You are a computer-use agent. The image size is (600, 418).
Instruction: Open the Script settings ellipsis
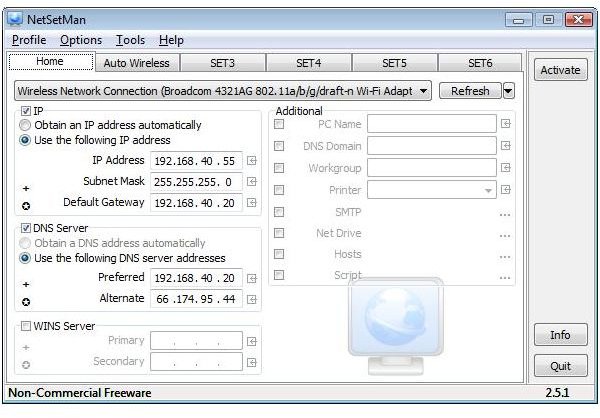(x=505, y=278)
